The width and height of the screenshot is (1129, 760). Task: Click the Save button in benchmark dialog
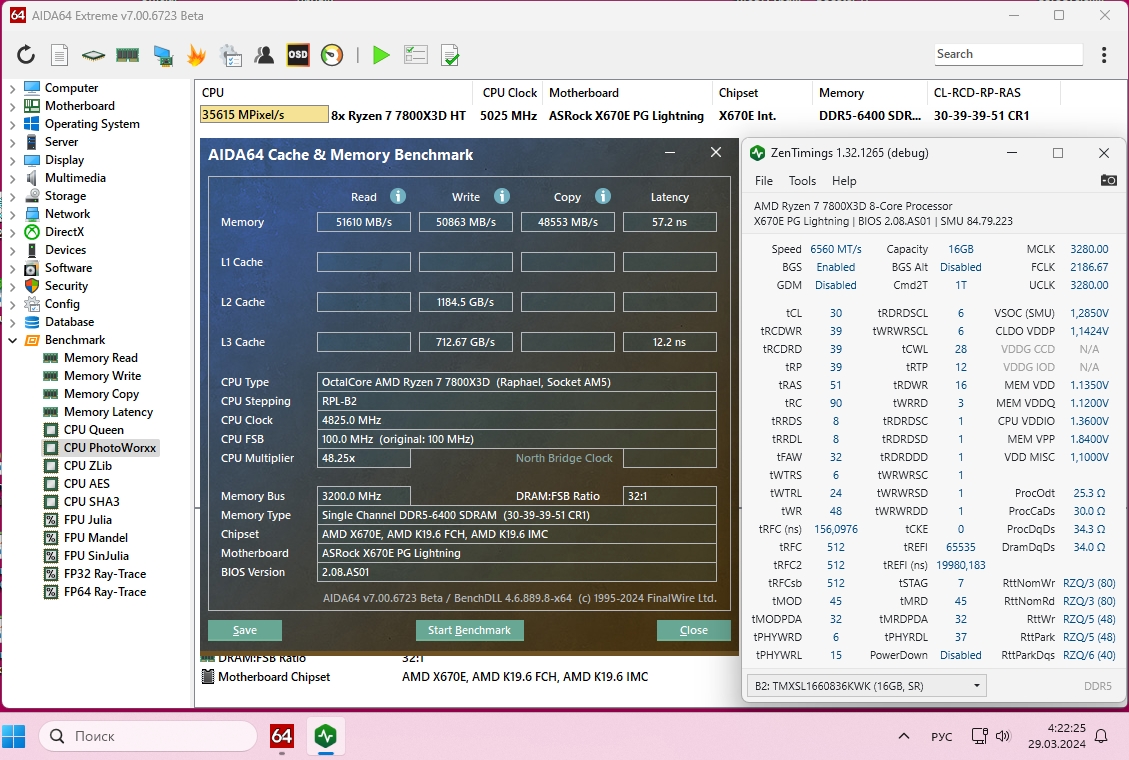point(245,630)
